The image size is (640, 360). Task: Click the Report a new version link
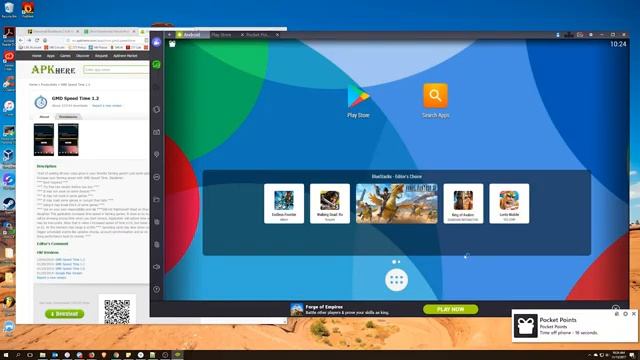coord(107,106)
